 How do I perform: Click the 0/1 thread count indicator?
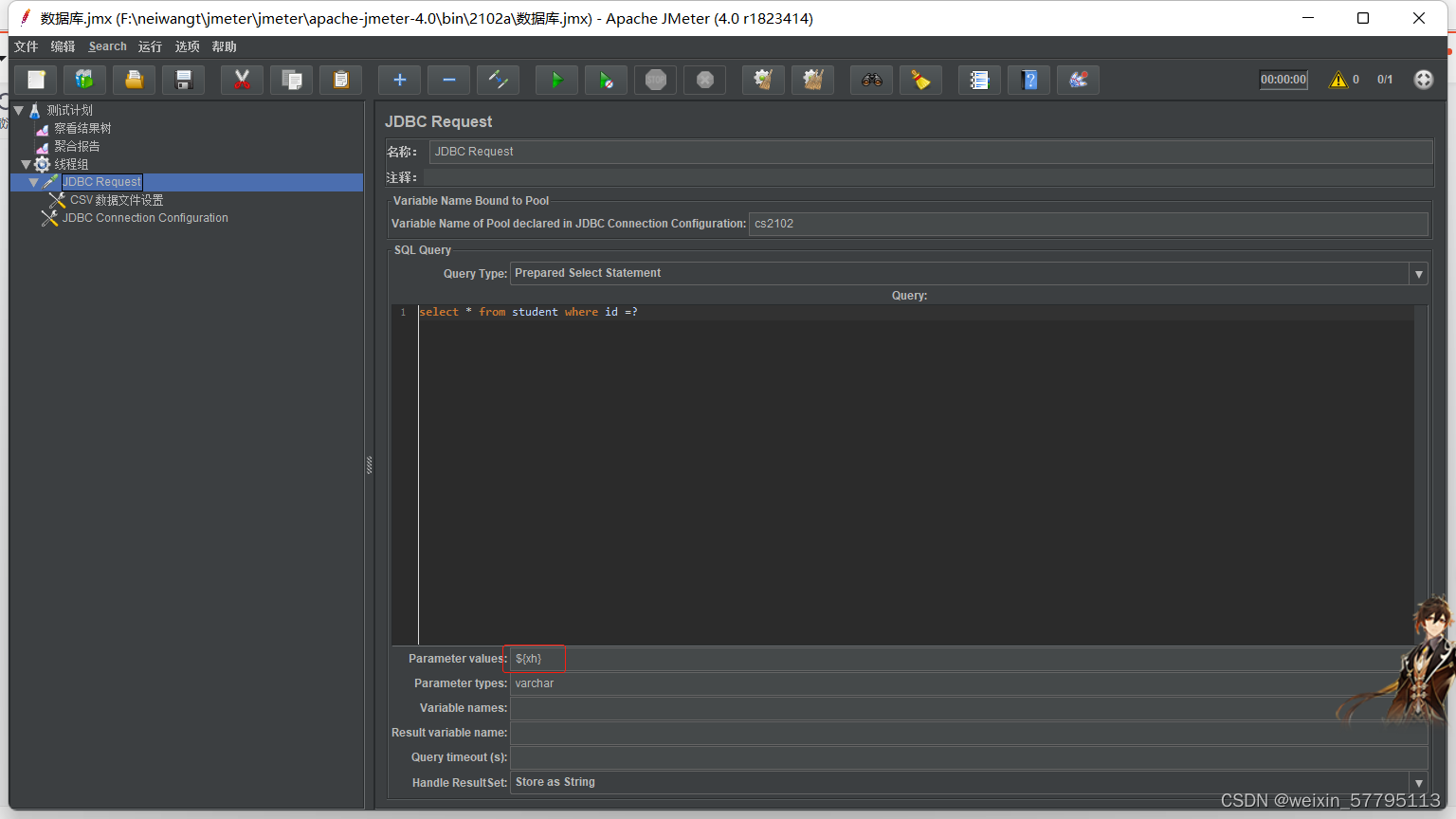coord(1385,80)
